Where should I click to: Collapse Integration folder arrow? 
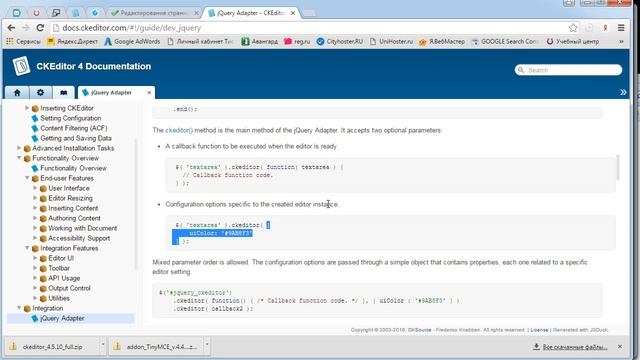click(x=19, y=308)
